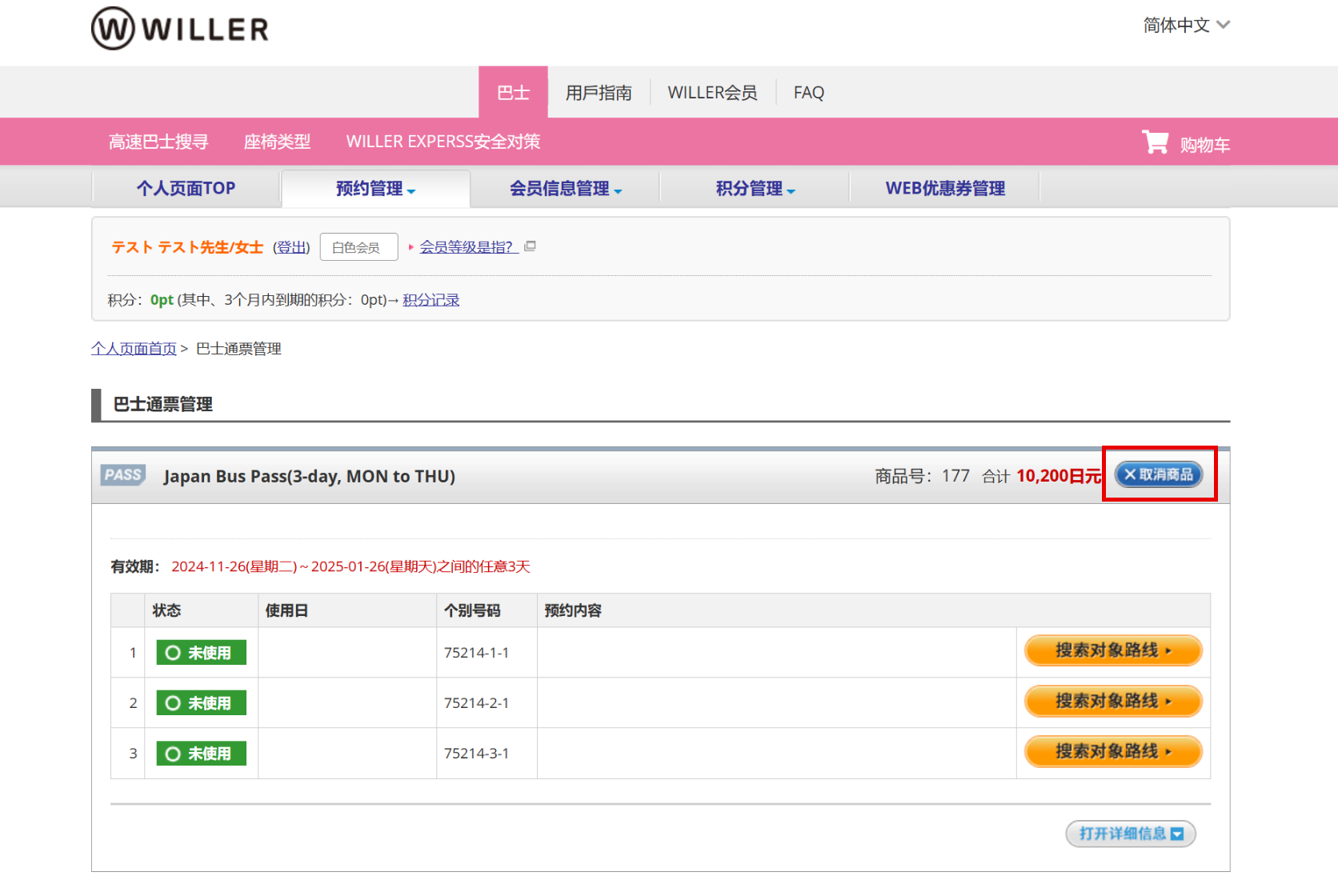Open the 用戶指南 tab
The width and height of the screenshot is (1338, 896).
(x=599, y=93)
